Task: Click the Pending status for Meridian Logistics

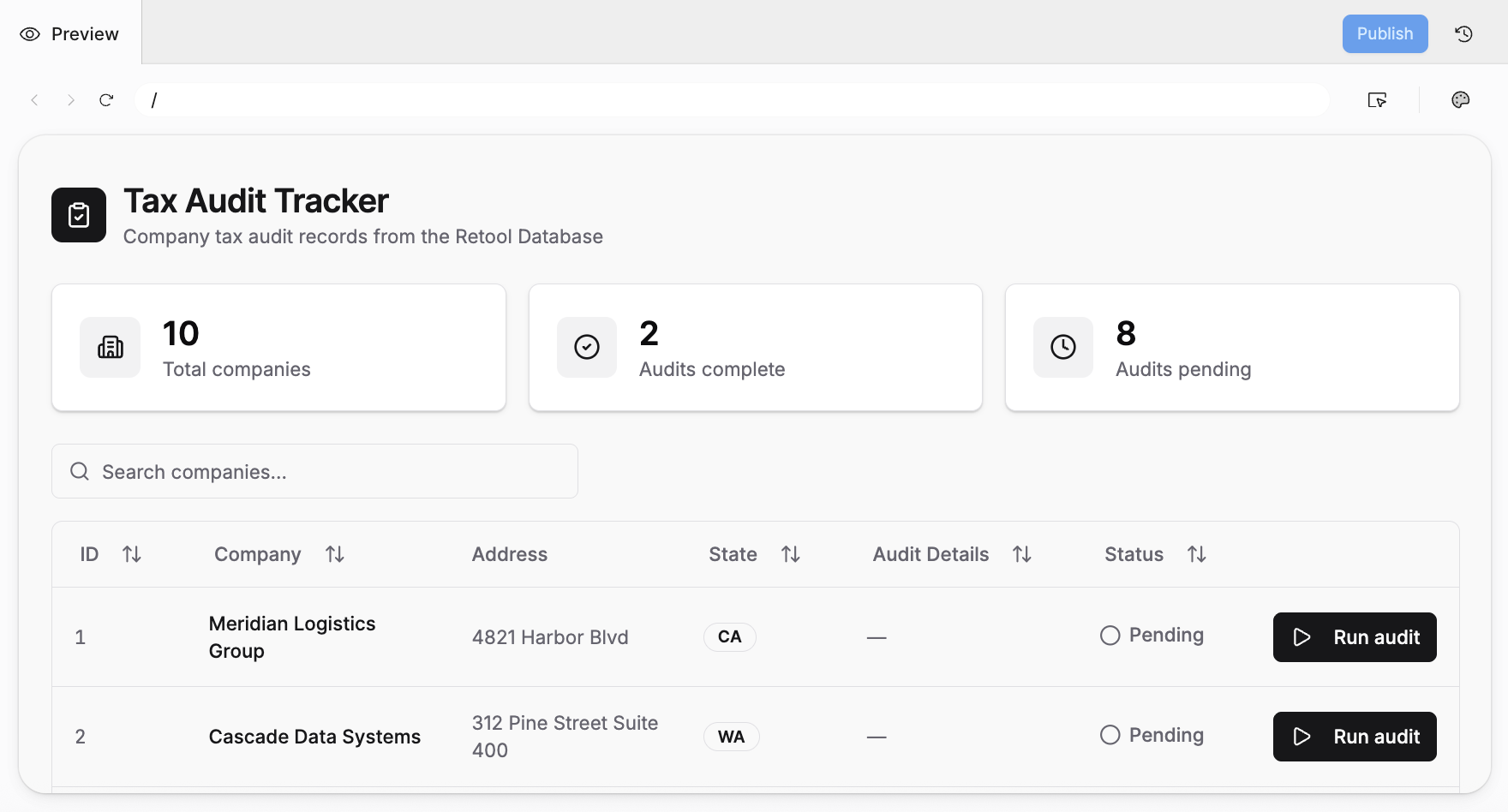Action: [1152, 636]
